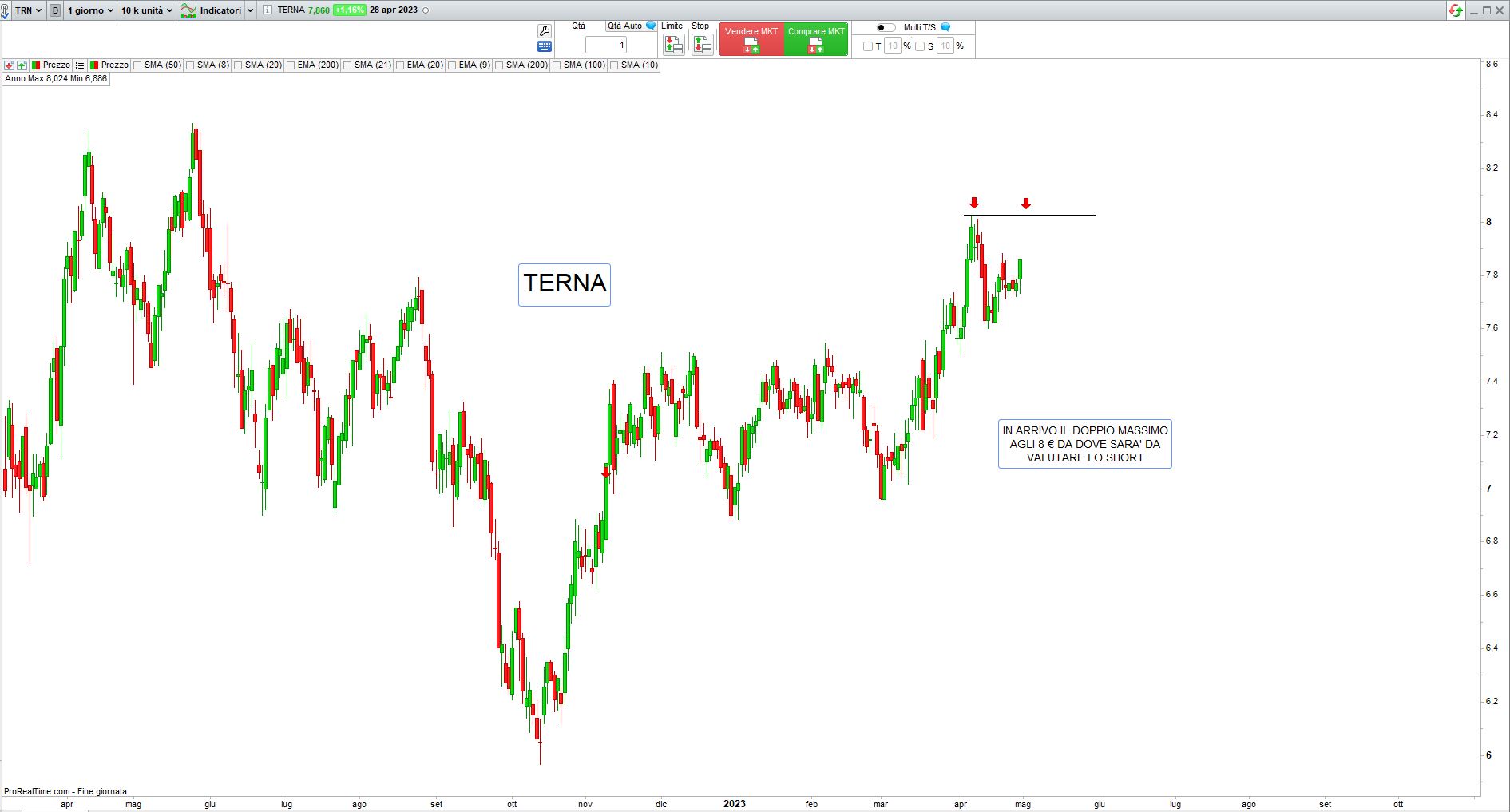
Task: Click the red-green trading arrows icon at top right
Action: (x=1456, y=10)
